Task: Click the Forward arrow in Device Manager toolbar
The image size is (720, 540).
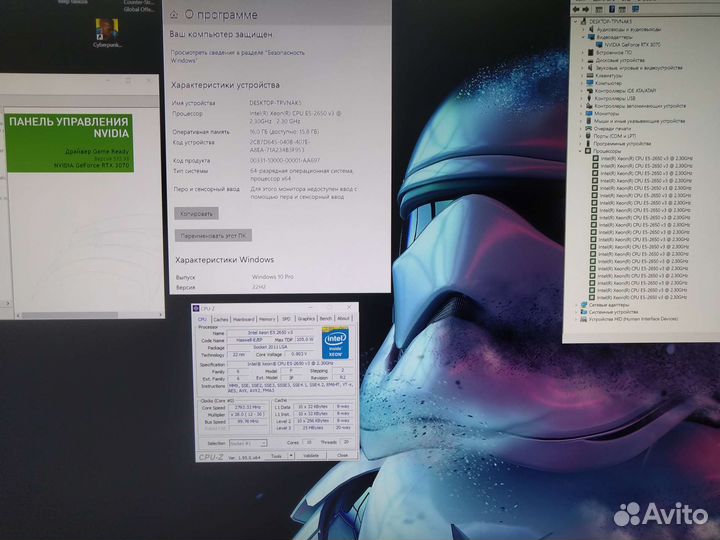Action: point(586,9)
